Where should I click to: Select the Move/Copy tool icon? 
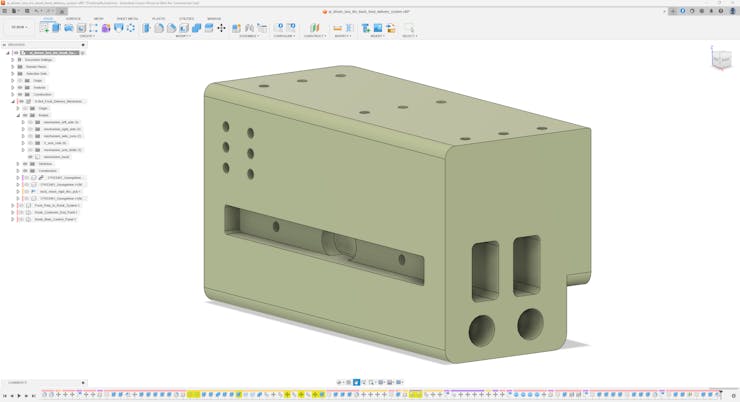pyautogui.click(x=221, y=28)
